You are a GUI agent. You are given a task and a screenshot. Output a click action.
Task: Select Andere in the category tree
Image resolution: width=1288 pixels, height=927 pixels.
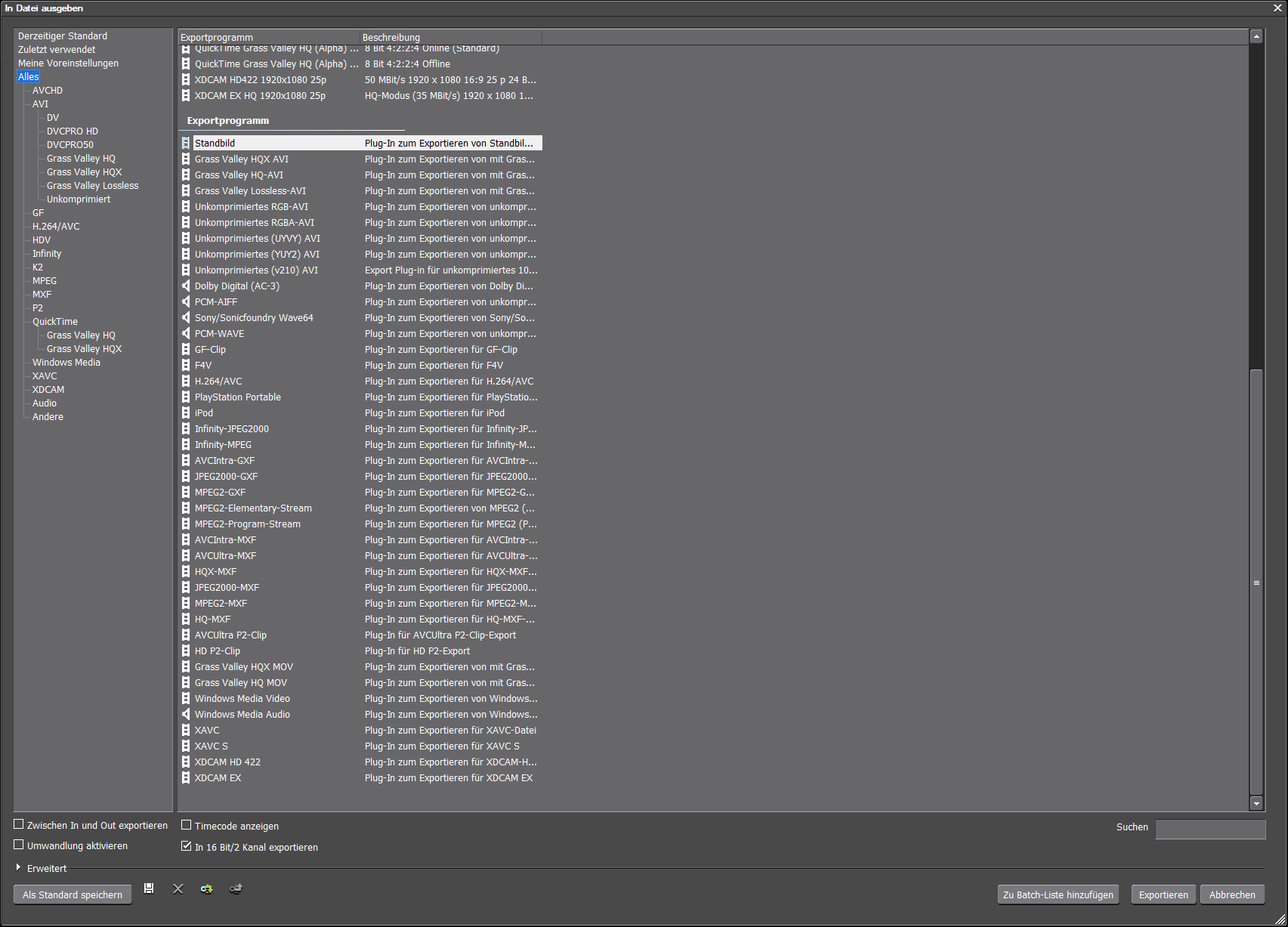[x=48, y=417]
